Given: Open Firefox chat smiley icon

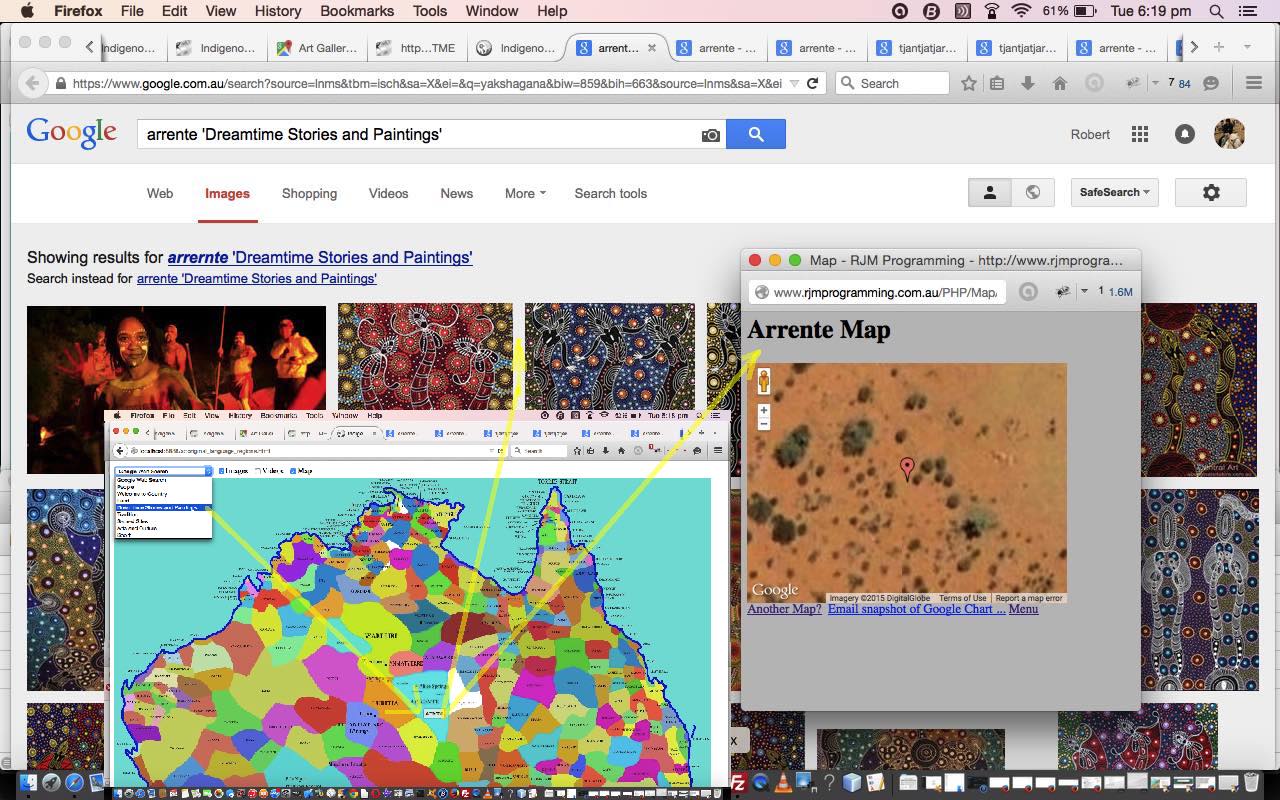Looking at the screenshot, I should [x=1211, y=83].
